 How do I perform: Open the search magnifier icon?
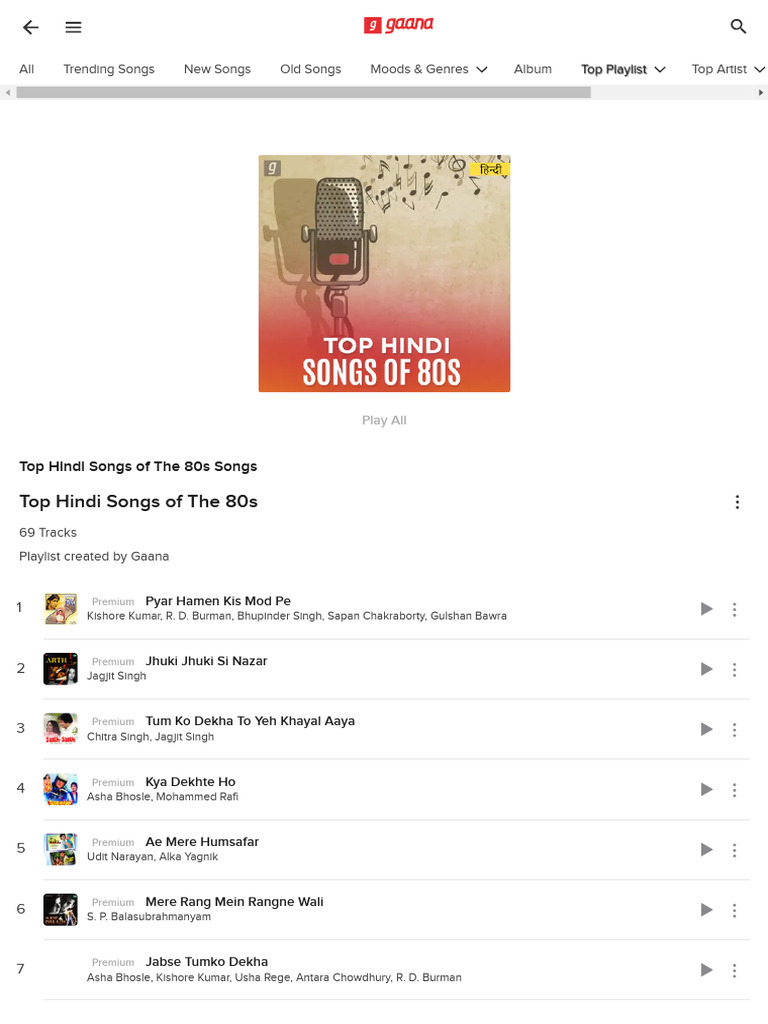[x=738, y=26]
